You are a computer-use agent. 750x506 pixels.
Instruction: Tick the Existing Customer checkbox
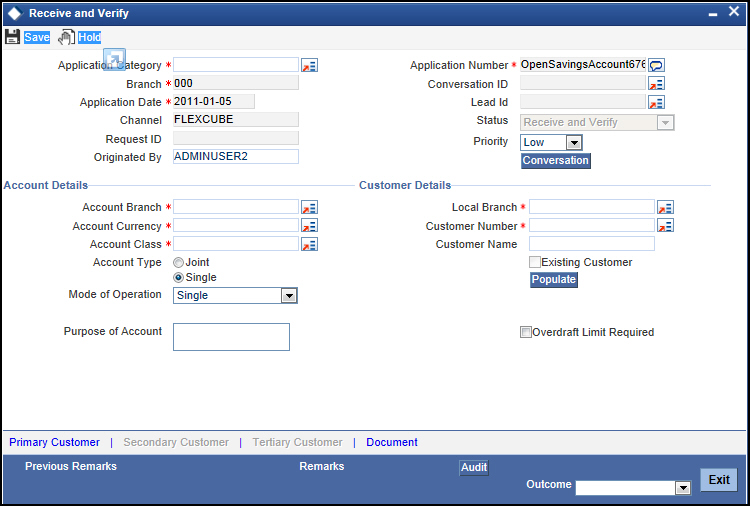pos(535,262)
